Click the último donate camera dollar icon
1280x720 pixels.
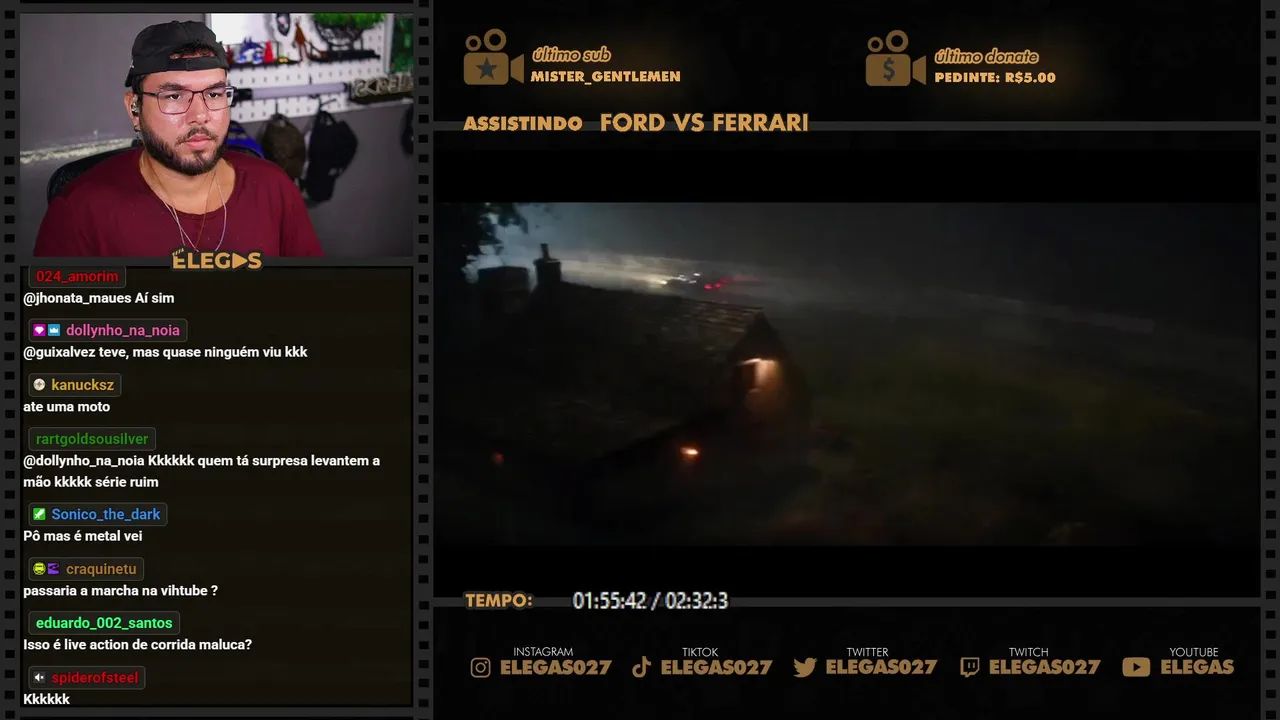(896, 59)
